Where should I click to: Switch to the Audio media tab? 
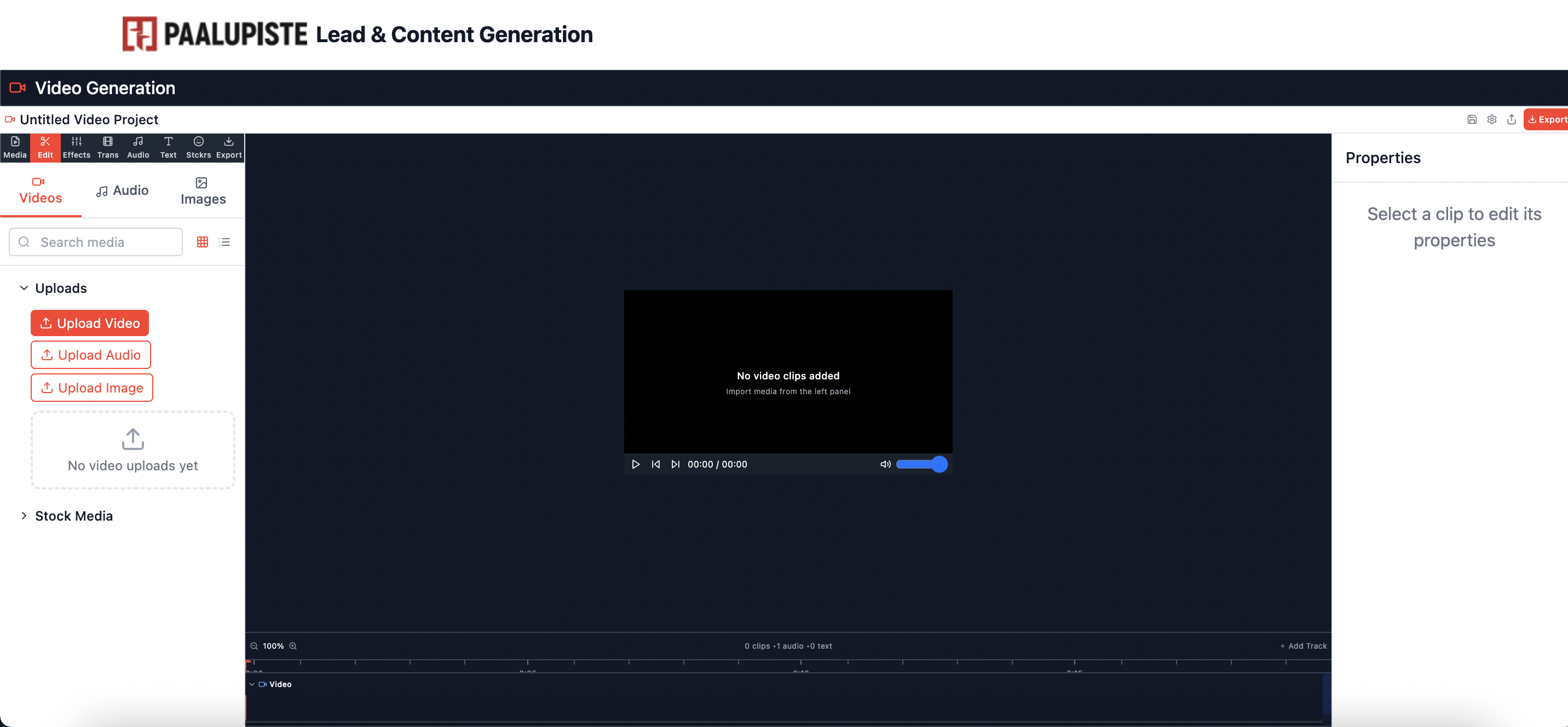click(x=122, y=191)
